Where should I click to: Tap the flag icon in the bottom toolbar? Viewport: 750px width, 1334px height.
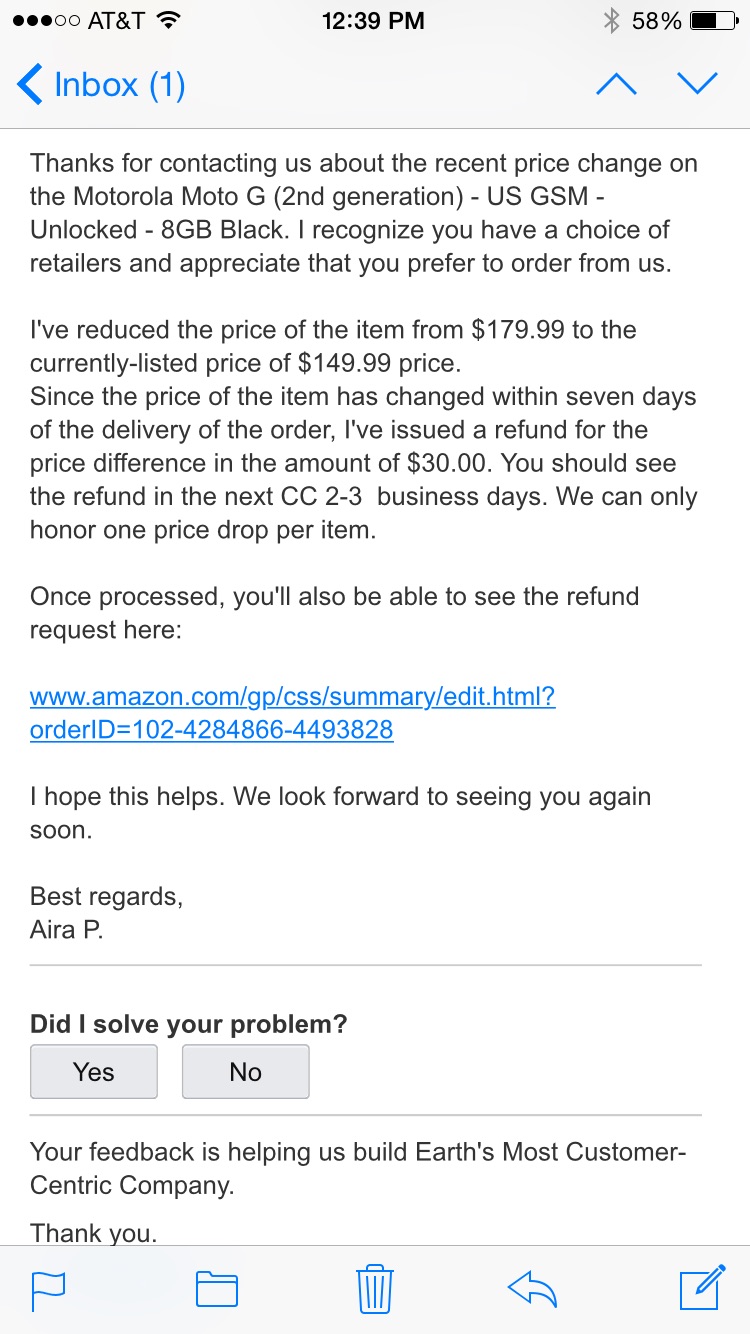point(48,1289)
